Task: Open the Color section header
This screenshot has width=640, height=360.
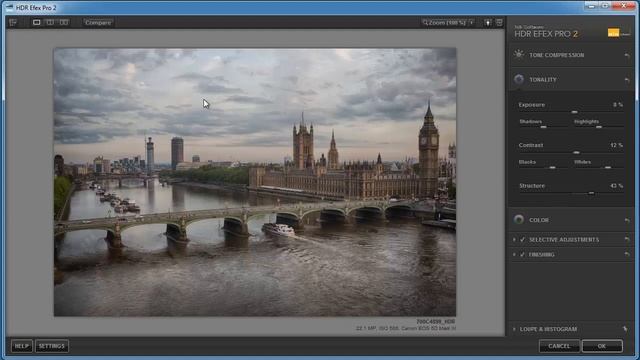Action: (x=539, y=220)
